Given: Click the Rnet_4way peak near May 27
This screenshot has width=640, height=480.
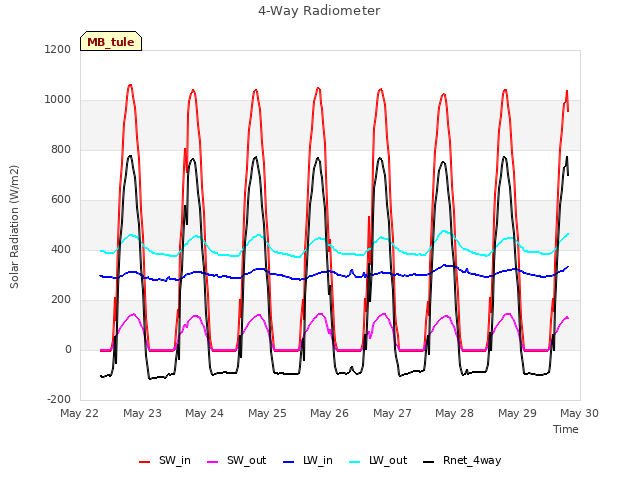Looking at the screenshot, I should click(380, 158).
